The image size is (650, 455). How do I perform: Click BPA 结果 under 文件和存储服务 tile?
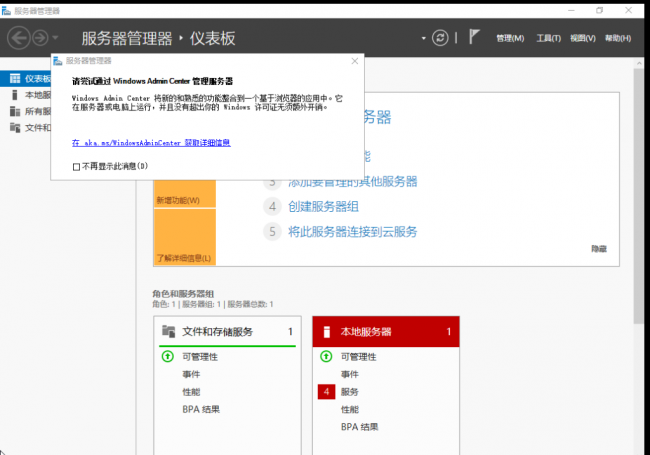point(201,409)
